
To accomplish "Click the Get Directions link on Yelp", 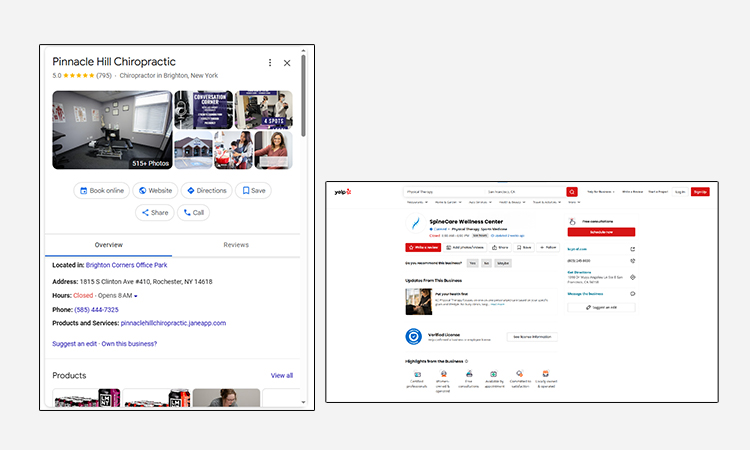I will pyautogui.click(x=579, y=272).
